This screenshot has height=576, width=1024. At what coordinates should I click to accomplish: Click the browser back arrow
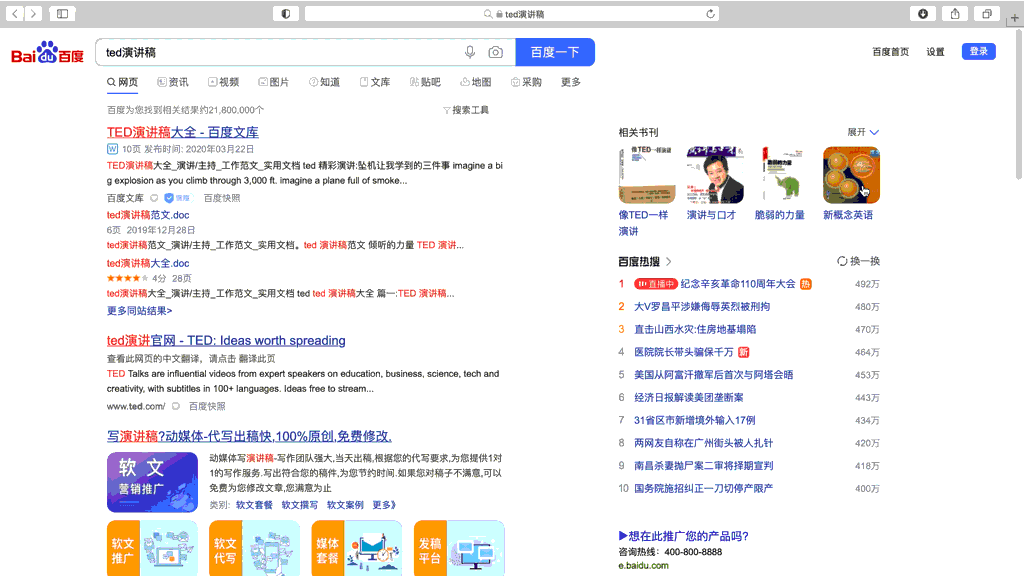coord(16,13)
